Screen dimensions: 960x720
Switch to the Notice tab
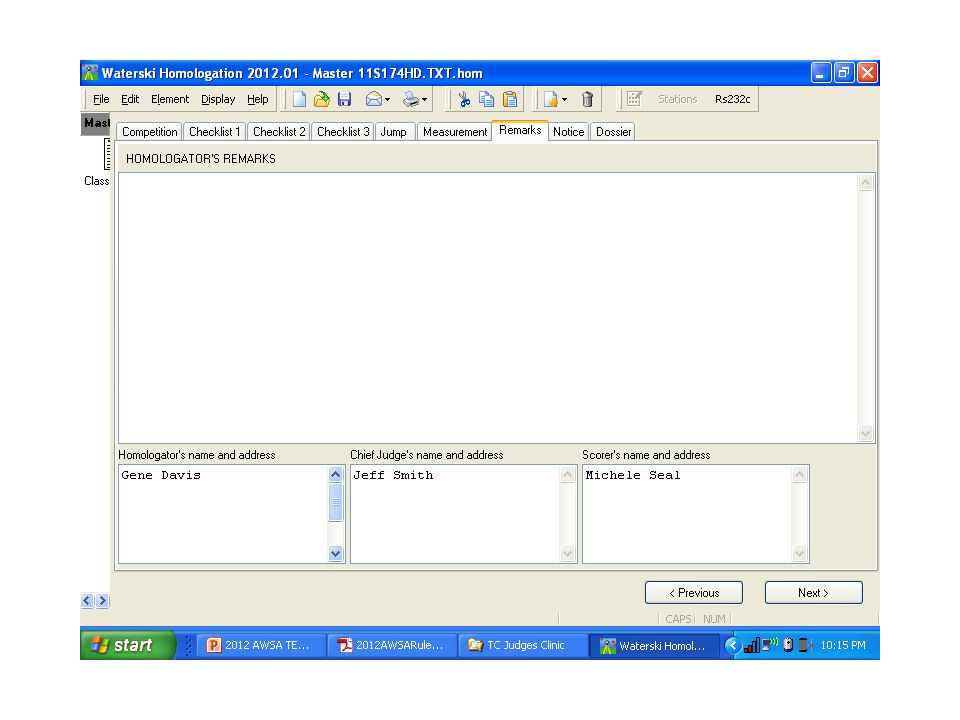569,132
